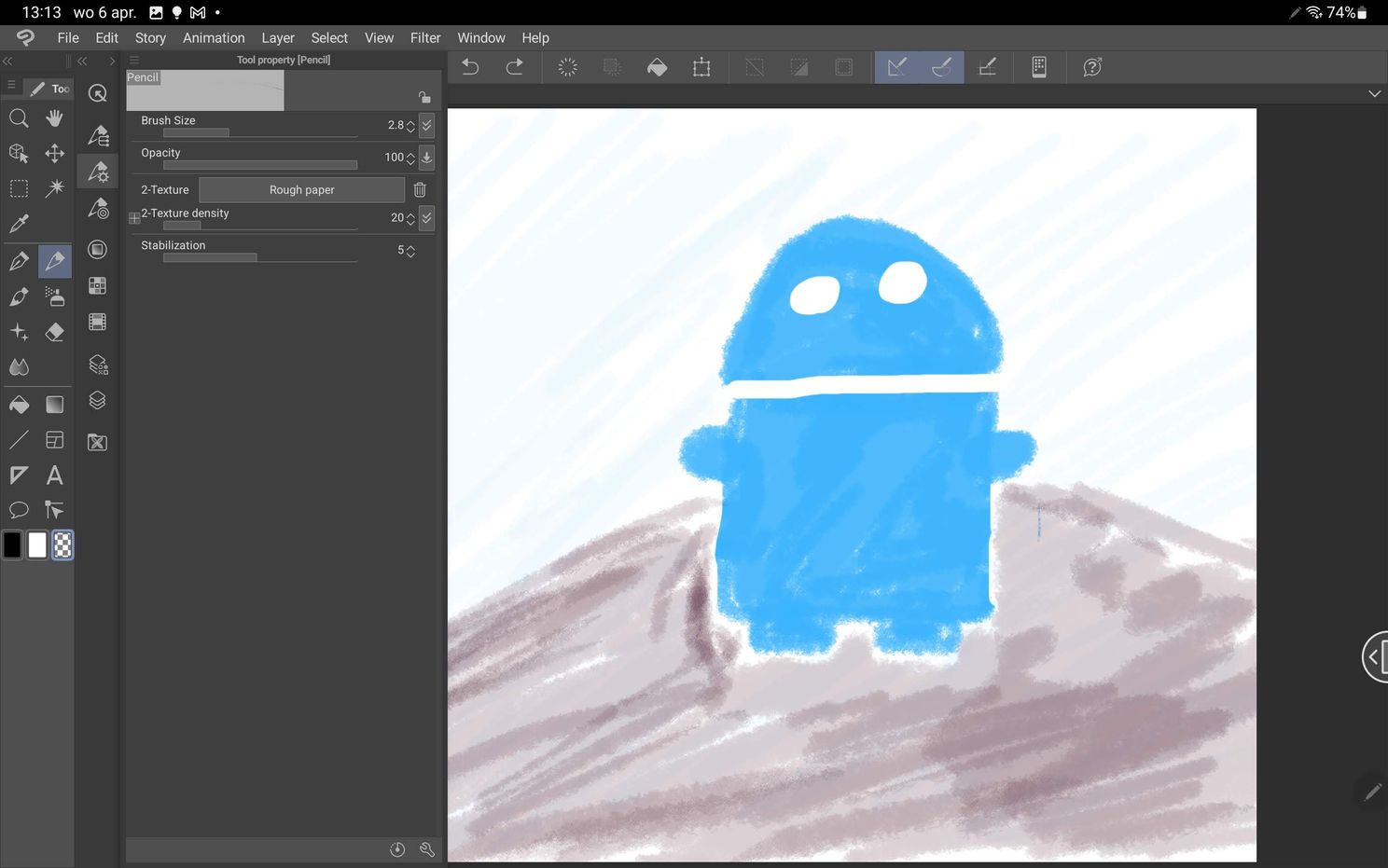Image resolution: width=1388 pixels, height=868 pixels.
Task: Click the Rough paper texture button
Action: click(301, 190)
